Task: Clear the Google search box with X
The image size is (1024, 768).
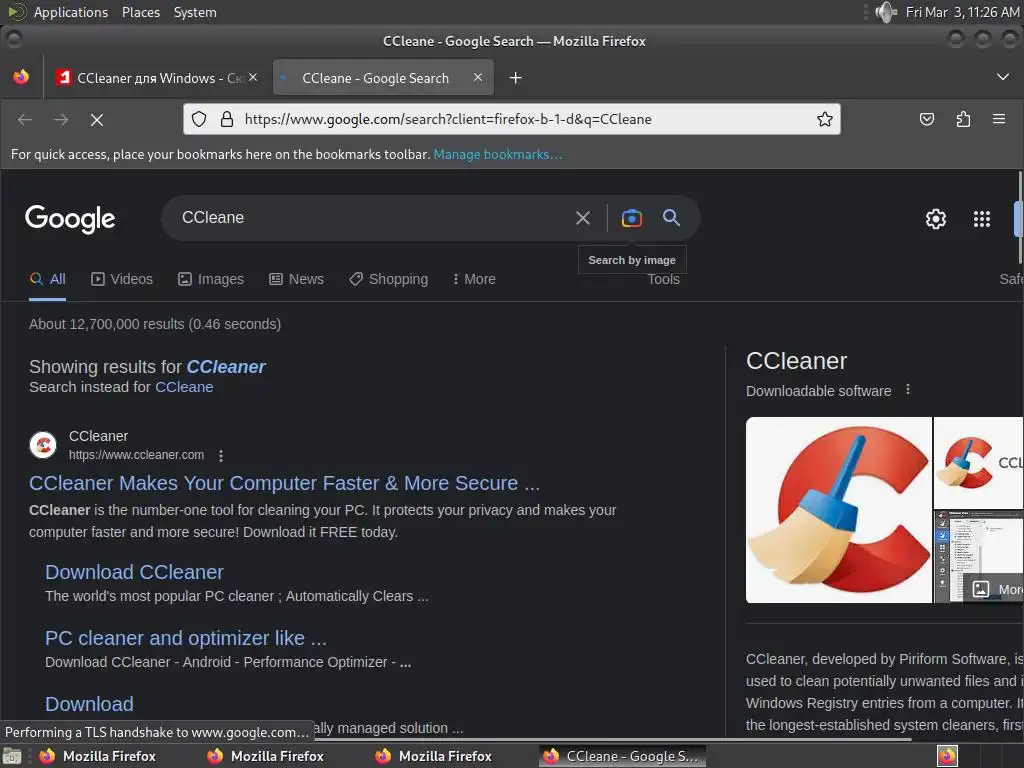Action: (583, 218)
